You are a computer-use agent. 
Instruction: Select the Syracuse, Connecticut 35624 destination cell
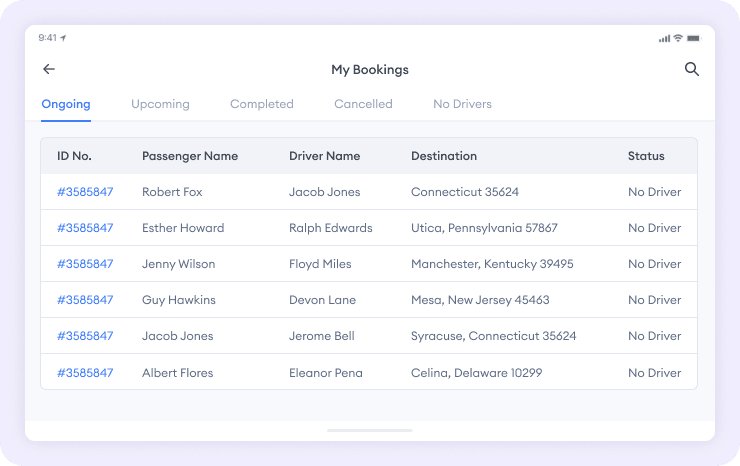(493, 336)
